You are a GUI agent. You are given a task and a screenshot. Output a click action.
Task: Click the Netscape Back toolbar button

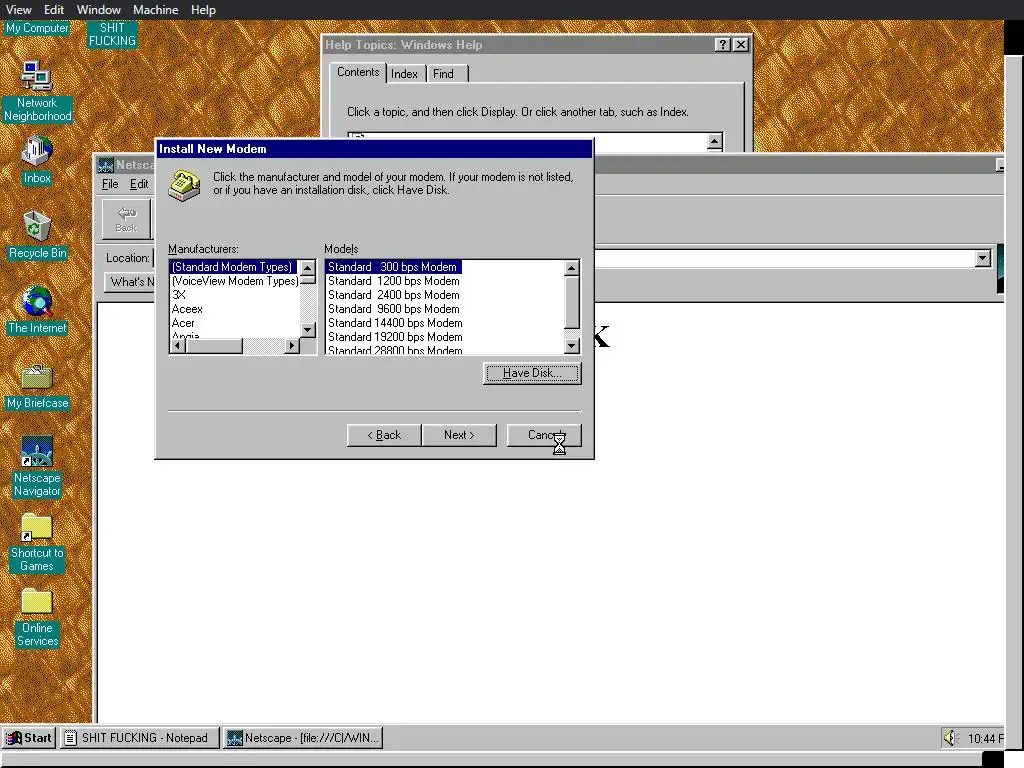126,219
